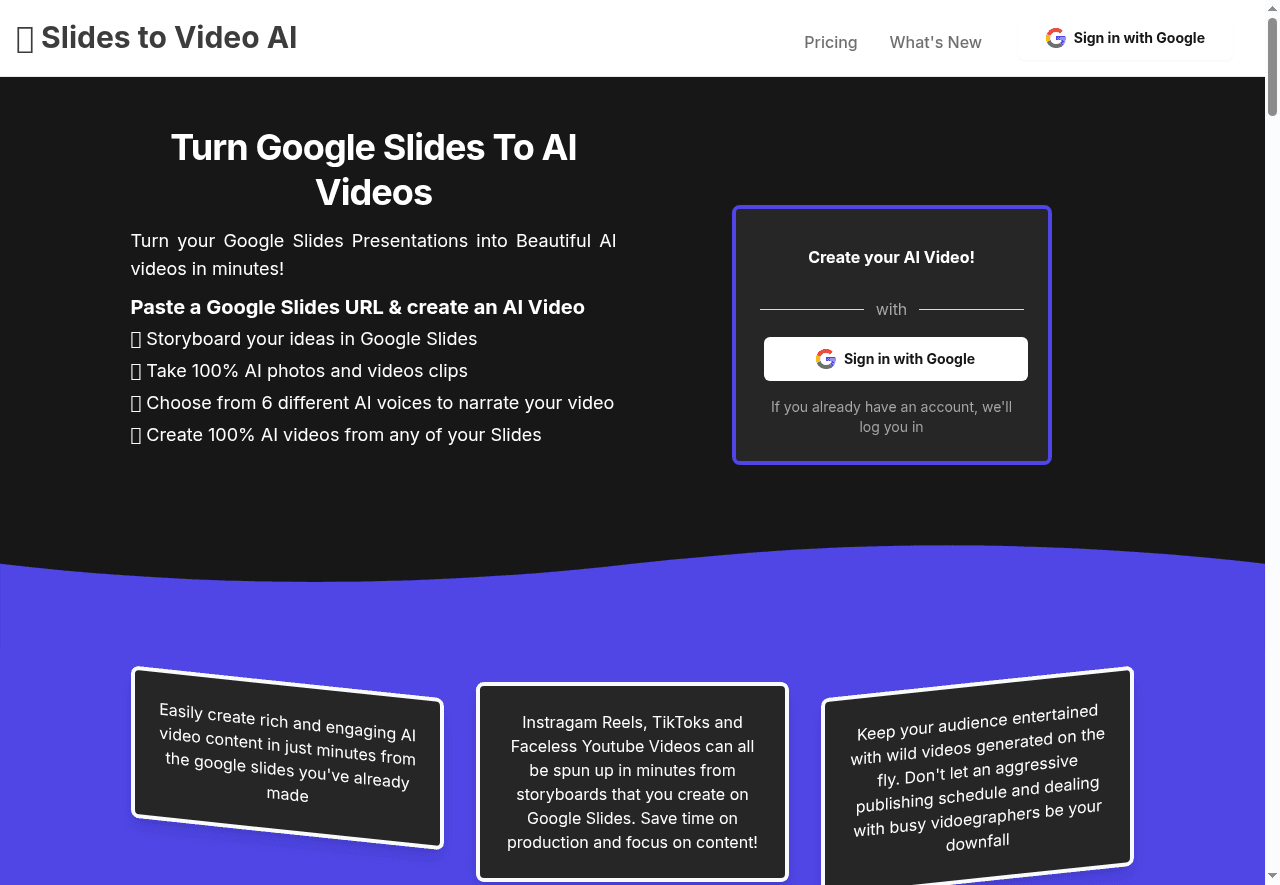Click the top-right Sign in with Google button
This screenshot has height=885, width=1280.
point(1125,38)
